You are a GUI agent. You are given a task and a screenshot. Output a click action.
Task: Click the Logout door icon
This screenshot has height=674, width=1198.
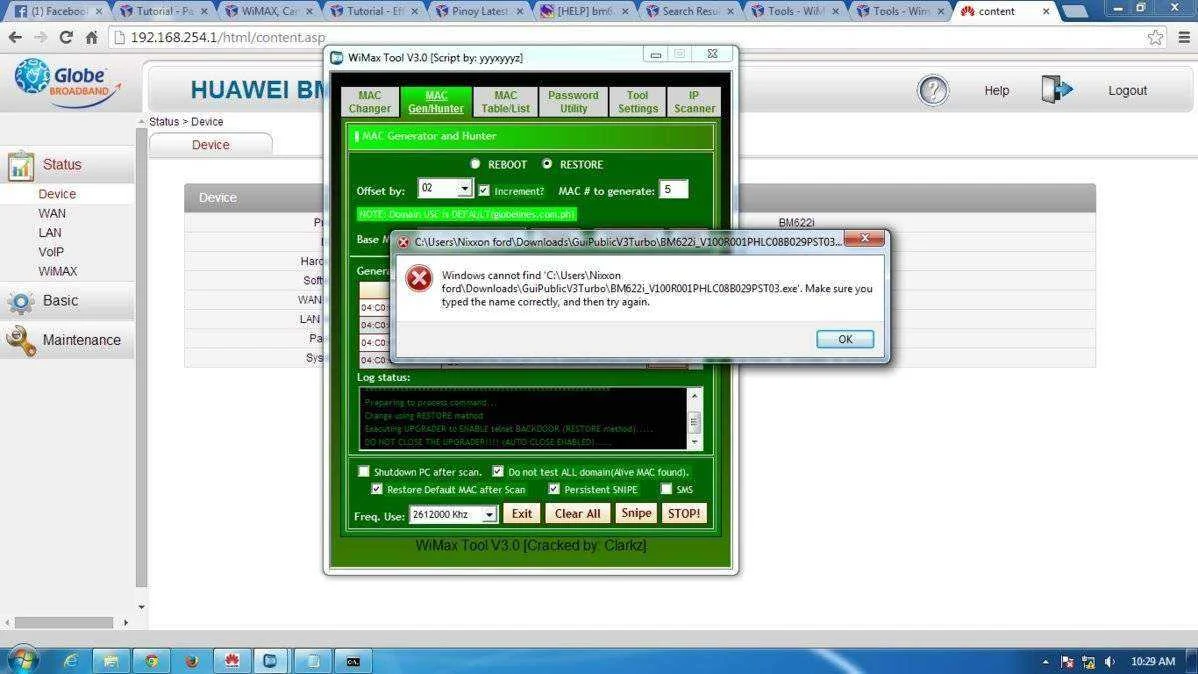[1056, 89]
